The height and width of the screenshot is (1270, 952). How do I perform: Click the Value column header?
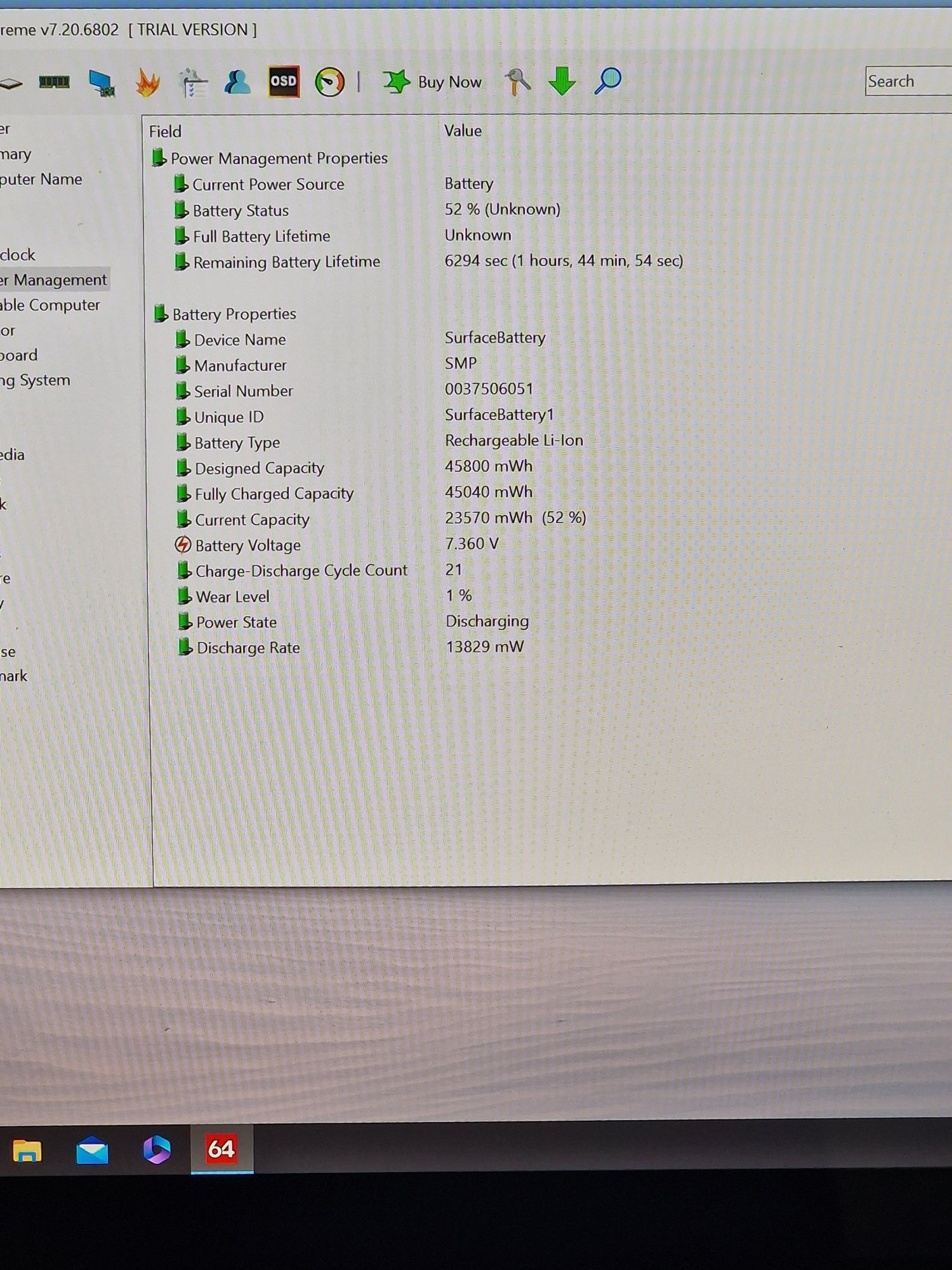pyautogui.click(x=463, y=131)
